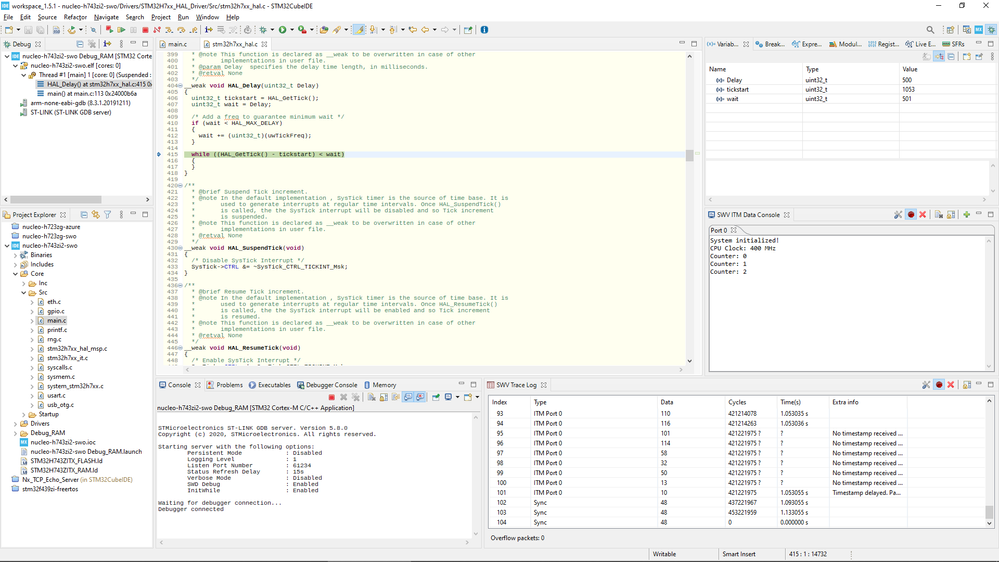This screenshot has height=562, width=999.
Task: Toggle the SWV Trace Log record button
Action: (939, 385)
